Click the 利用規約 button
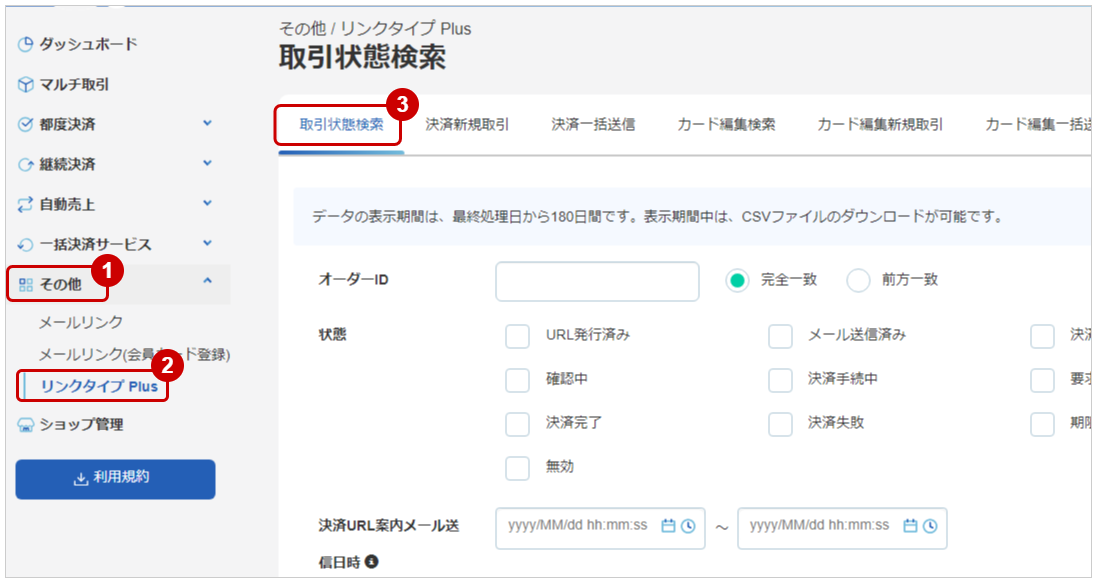This screenshot has width=1096, height=582. pyautogui.click(x=115, y=479)
